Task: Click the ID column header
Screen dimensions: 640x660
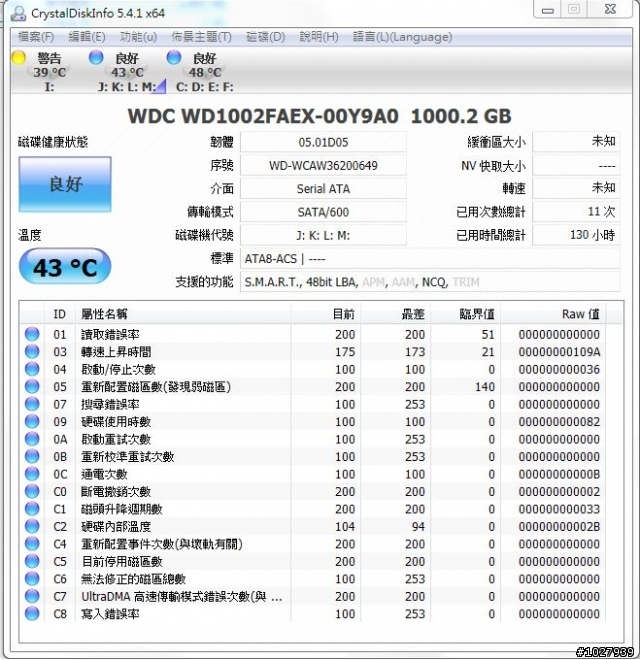Action: point(60,314)
